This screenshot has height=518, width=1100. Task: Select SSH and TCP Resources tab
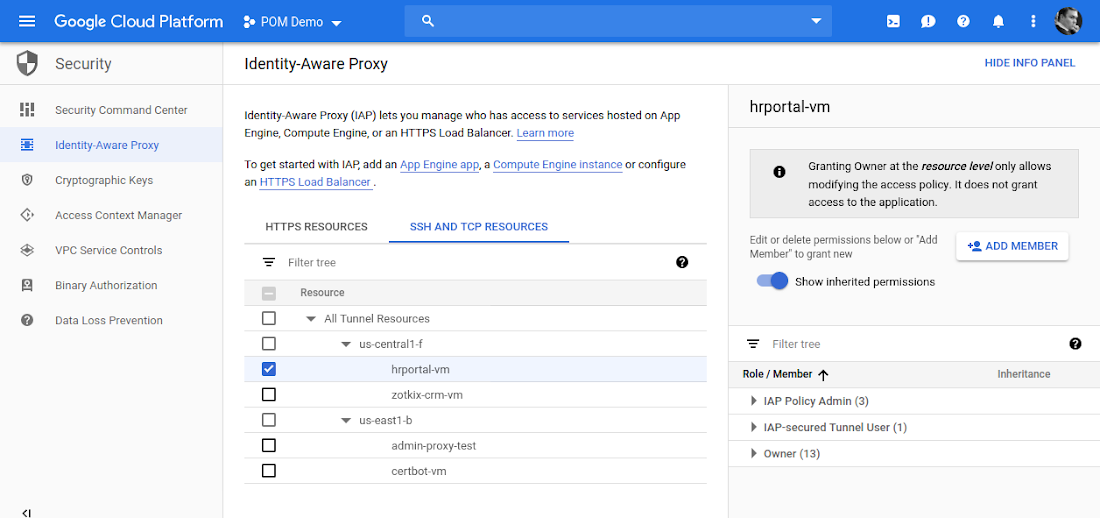coord(479,227)
